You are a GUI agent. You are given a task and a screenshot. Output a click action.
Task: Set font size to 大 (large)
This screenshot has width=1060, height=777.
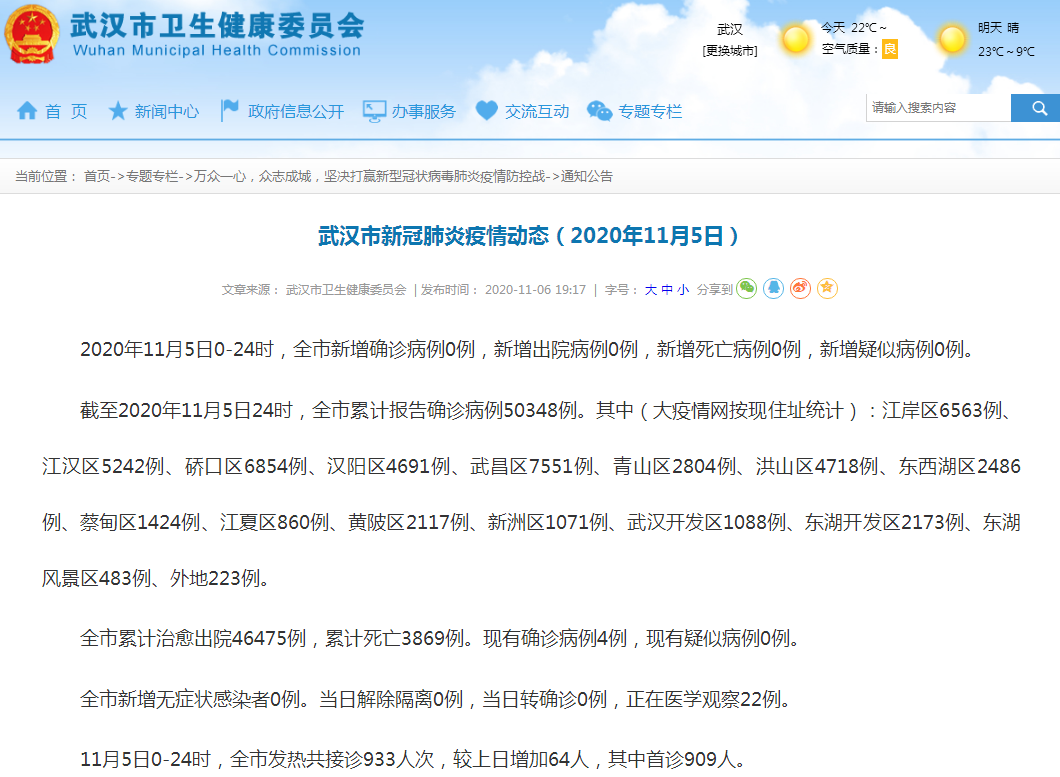pyautogui.click(x=651, y=290)
